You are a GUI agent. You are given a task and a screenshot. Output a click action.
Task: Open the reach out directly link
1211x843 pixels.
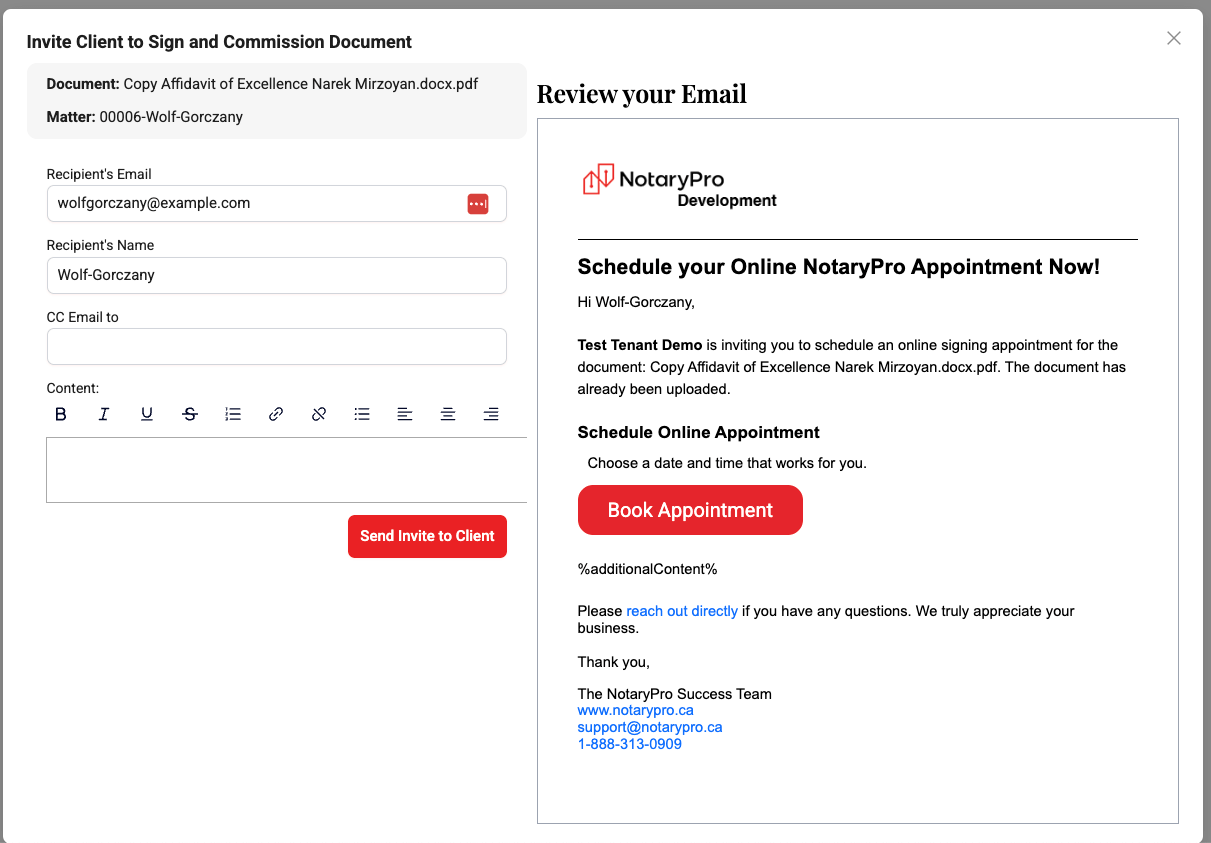coord(682,611)
